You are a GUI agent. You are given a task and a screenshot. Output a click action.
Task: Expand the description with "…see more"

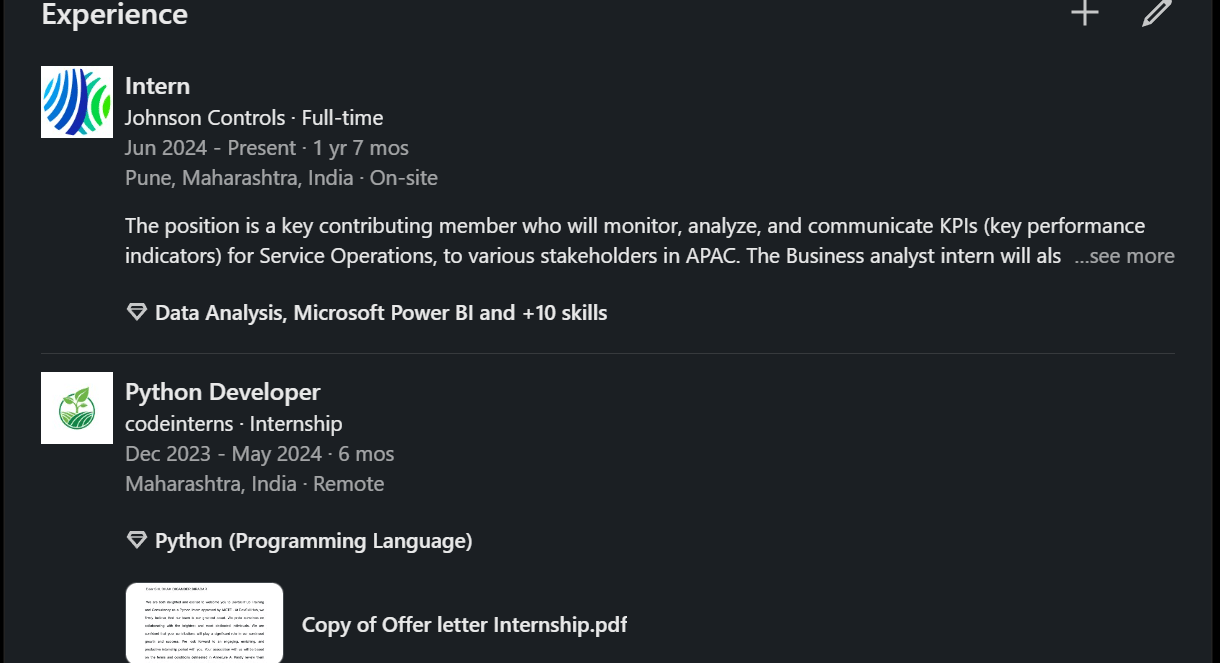pyautogui.click(x=1124, y=256)
